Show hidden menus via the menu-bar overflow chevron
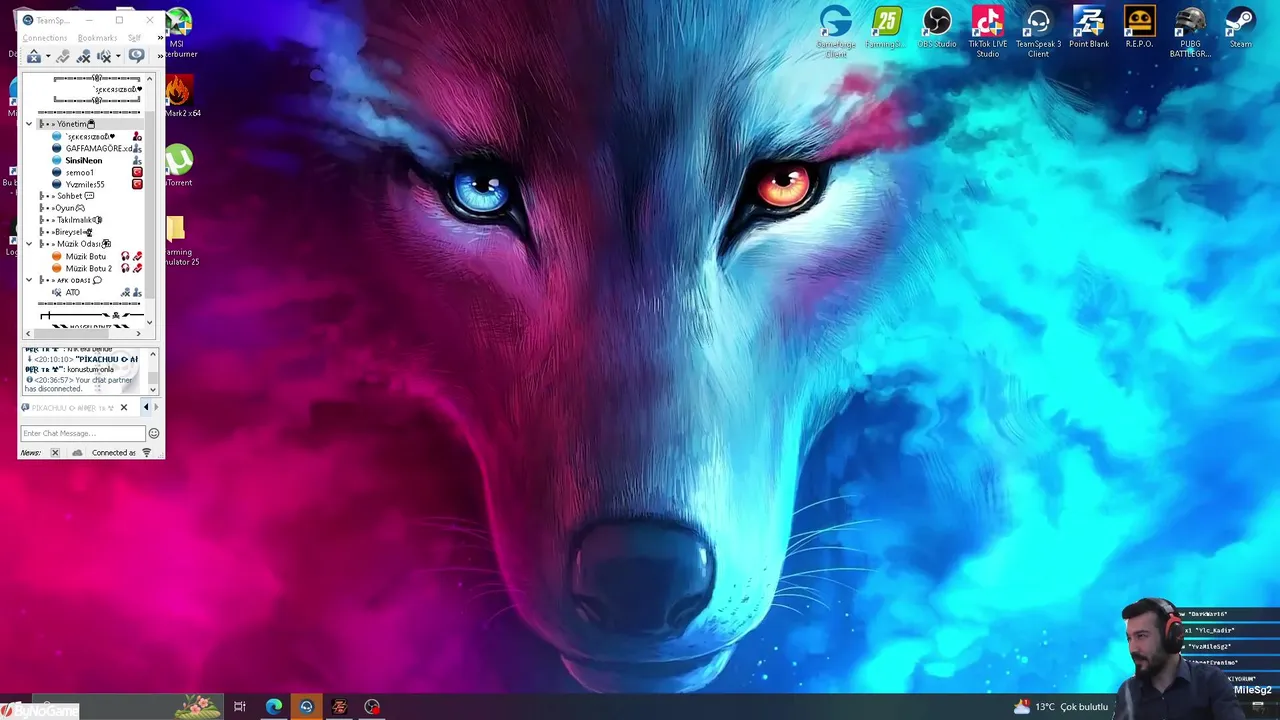The image size is (1280, 720). coord(160,38)
